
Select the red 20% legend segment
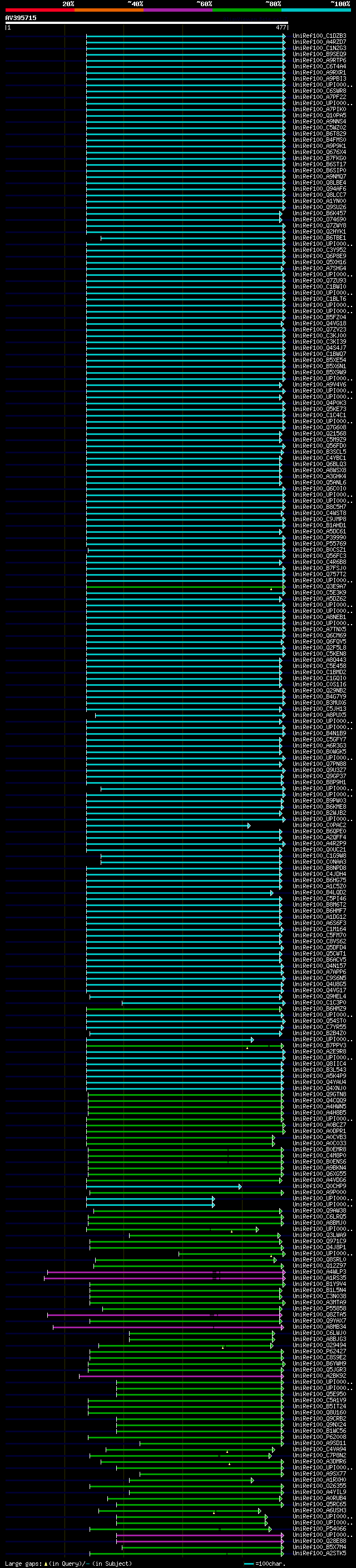tap(39, 10)
